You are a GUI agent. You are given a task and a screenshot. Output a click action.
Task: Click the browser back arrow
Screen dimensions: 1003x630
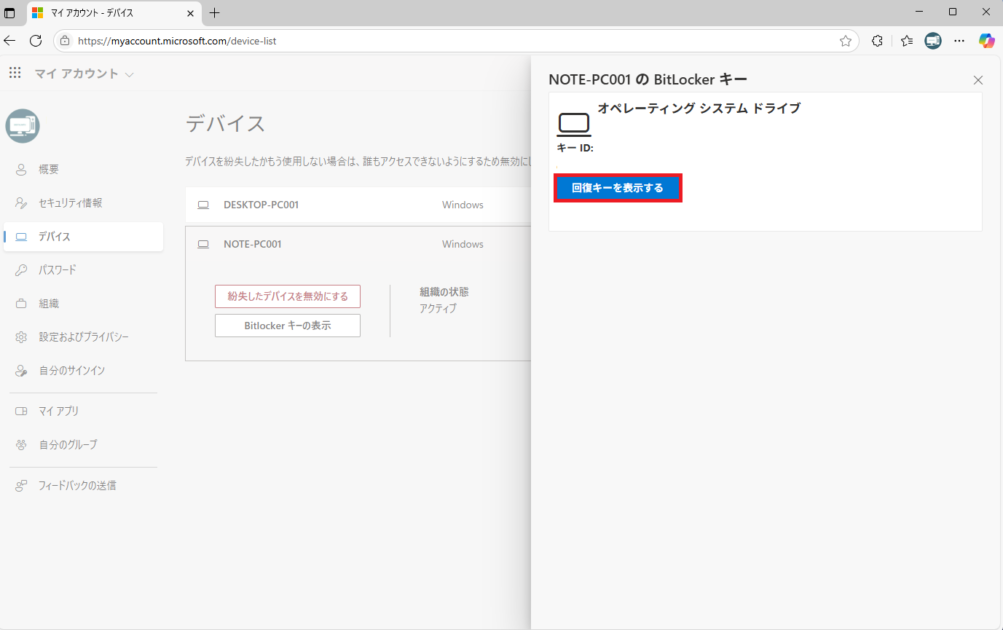click(x=10, y=41)
